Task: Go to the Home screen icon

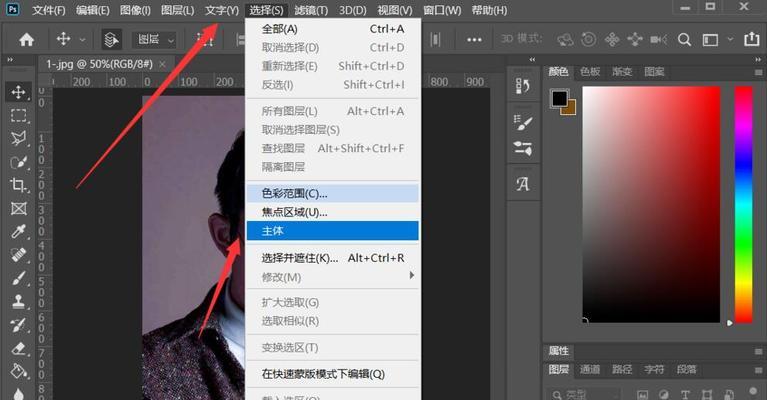Action: click(26, 40)
